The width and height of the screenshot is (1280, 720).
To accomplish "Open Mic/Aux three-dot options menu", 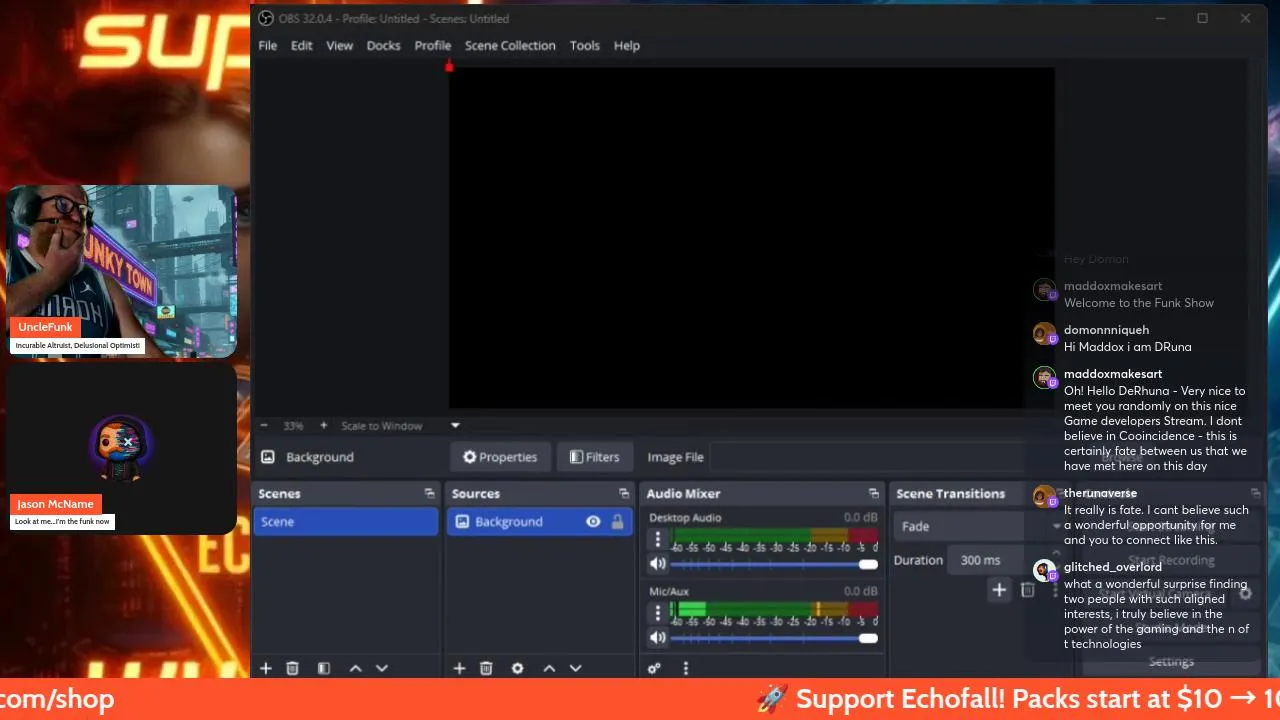I will (x=657, y=613).
